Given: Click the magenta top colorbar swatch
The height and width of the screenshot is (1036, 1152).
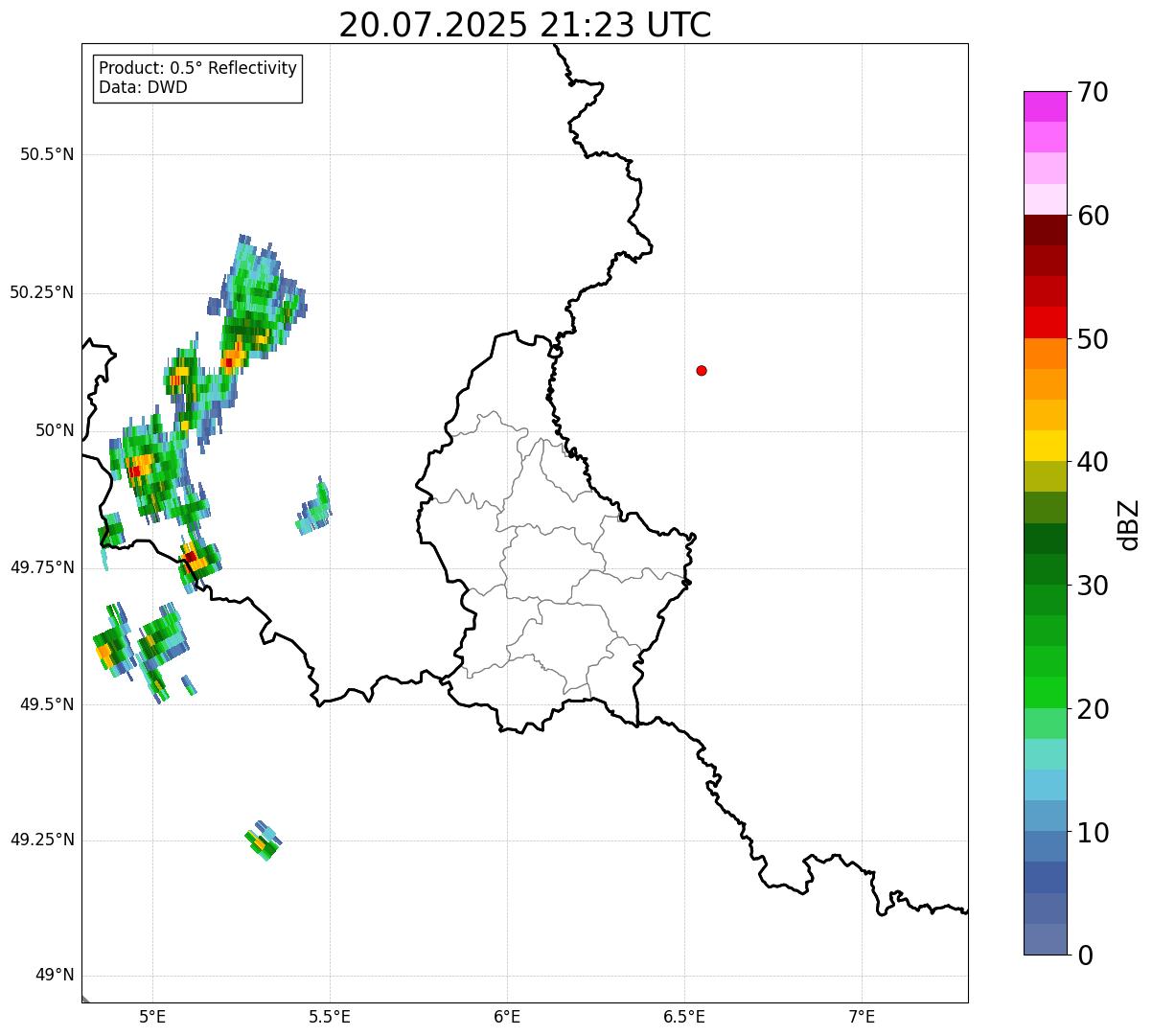Looking at the screenshot, I should point(1046,106).
